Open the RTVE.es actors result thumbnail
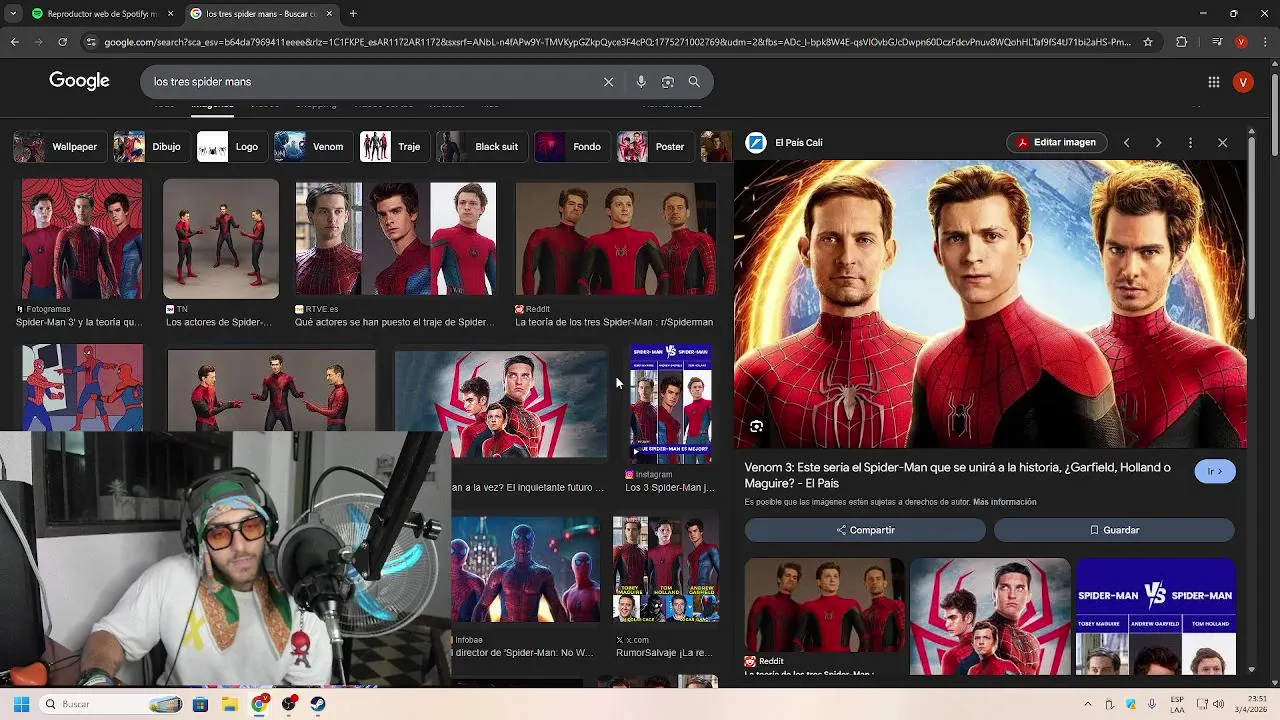 point(395,239)
